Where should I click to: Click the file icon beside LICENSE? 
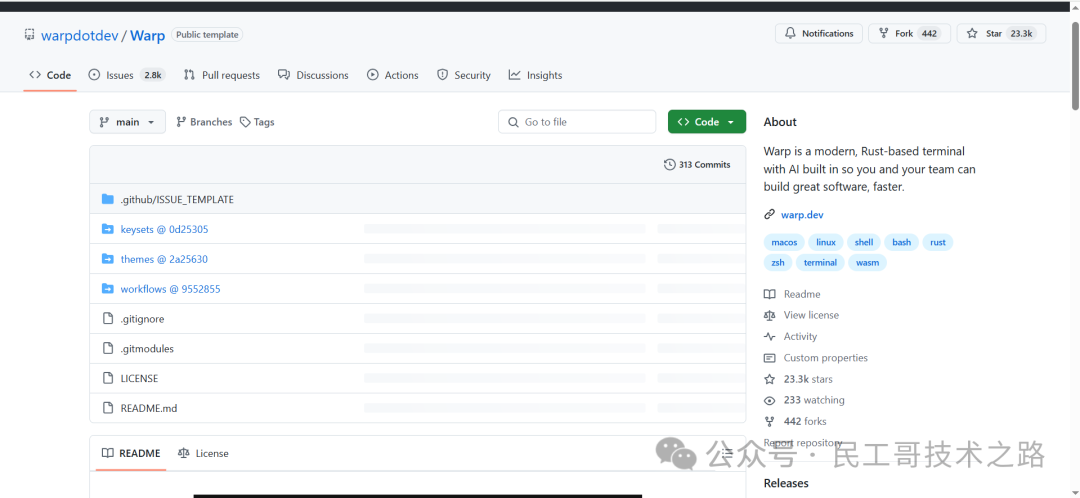pos(107,378)
